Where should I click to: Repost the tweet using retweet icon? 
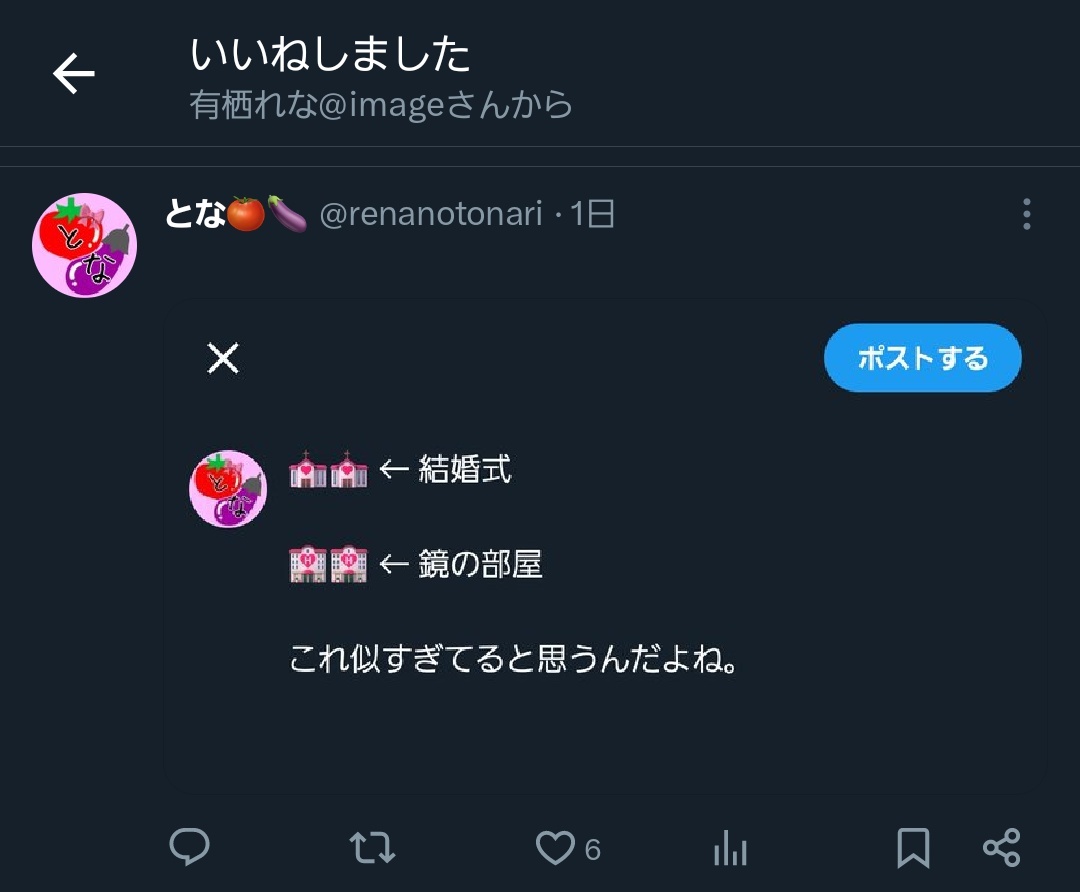pos(372,848)
